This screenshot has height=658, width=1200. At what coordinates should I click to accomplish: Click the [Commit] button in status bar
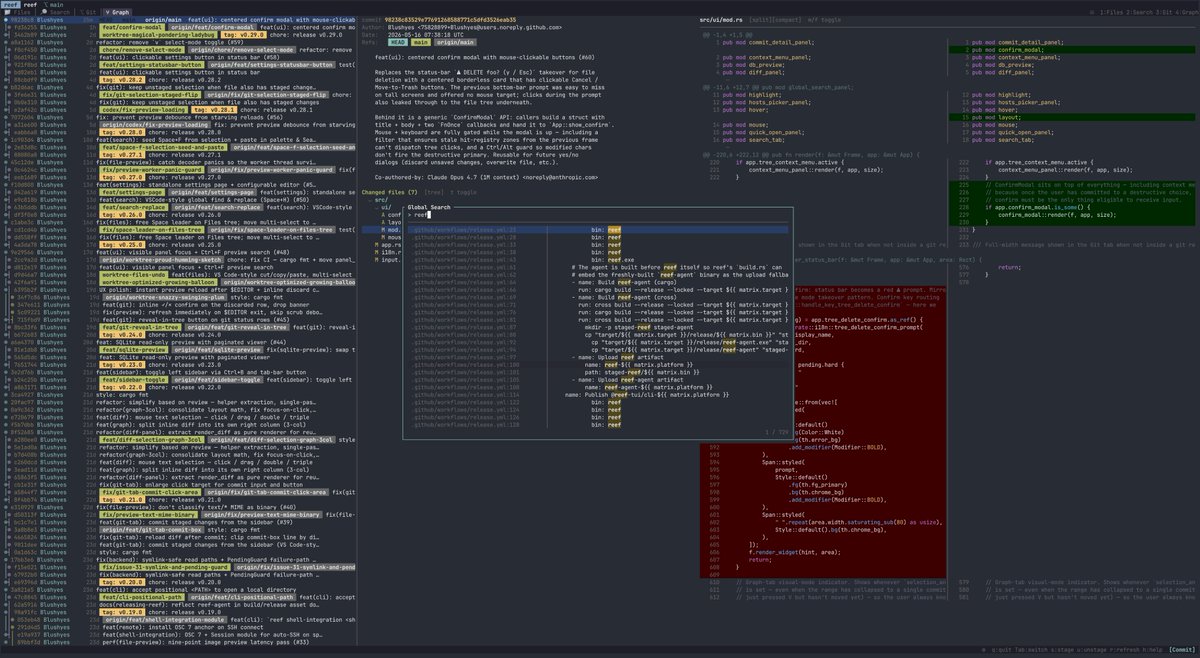1180,649
